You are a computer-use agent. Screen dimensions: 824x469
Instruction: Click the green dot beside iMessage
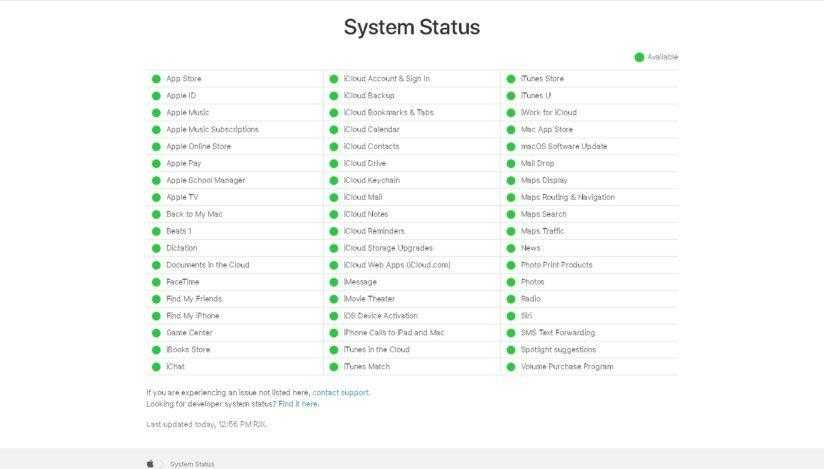333,282
